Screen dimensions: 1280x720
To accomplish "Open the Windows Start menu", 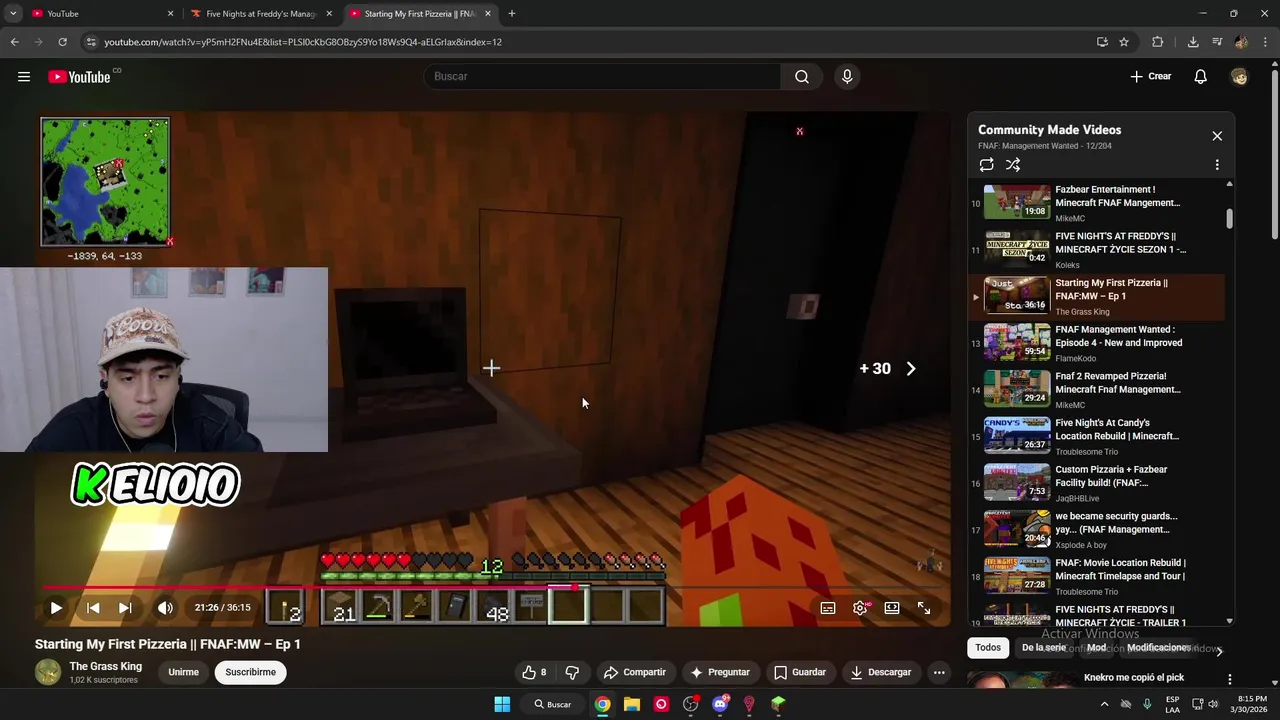I will (x=502, y=704).
